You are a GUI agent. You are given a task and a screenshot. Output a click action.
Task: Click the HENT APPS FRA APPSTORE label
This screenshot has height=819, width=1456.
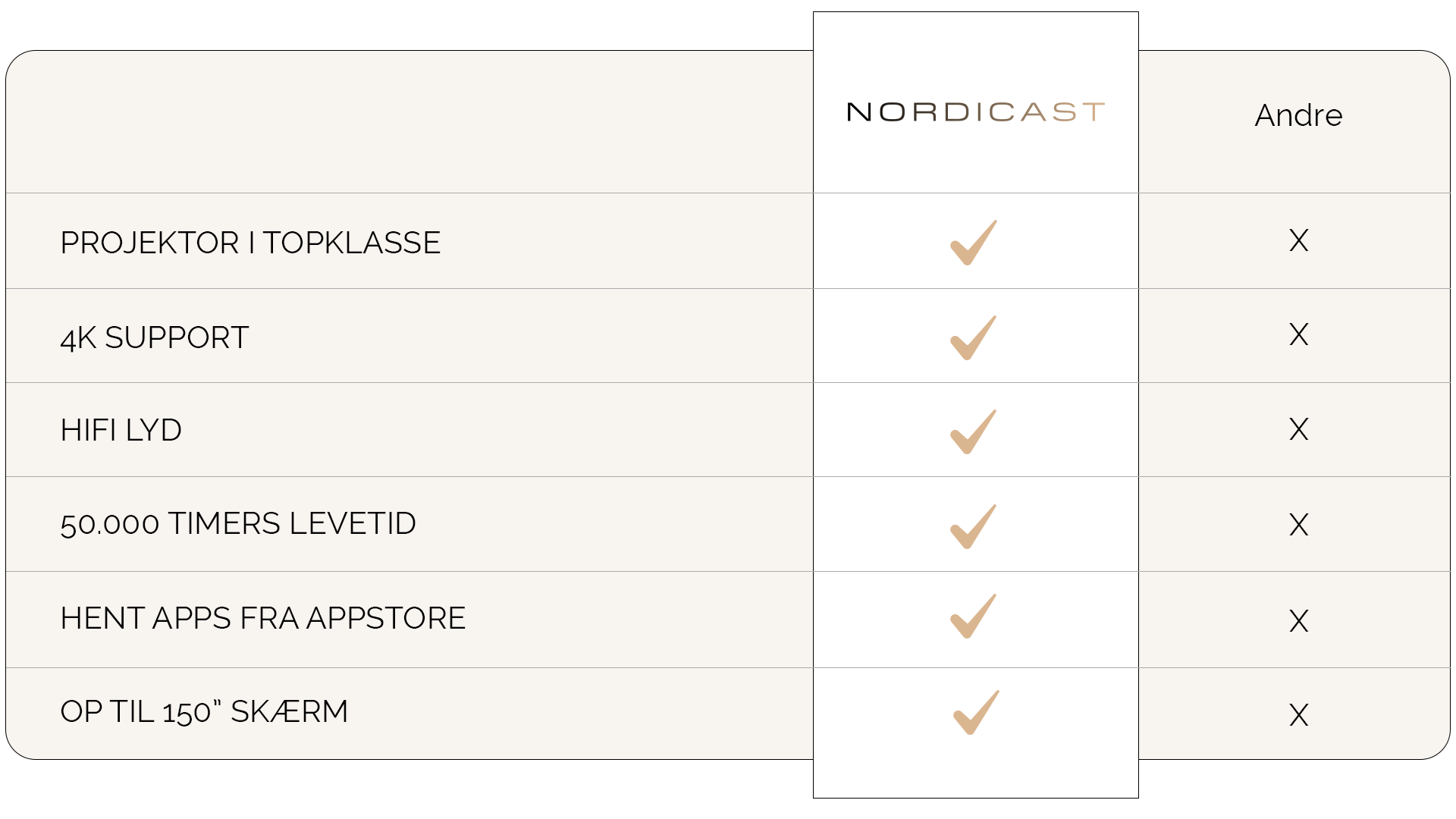263,618
